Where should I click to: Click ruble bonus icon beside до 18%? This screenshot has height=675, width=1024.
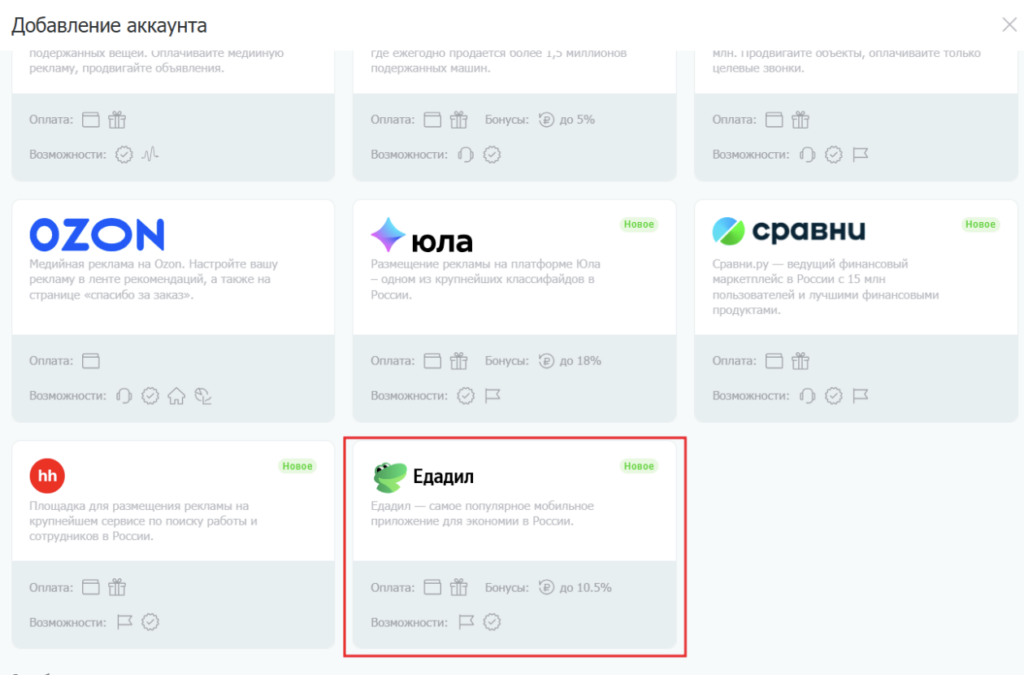[546, 361]
